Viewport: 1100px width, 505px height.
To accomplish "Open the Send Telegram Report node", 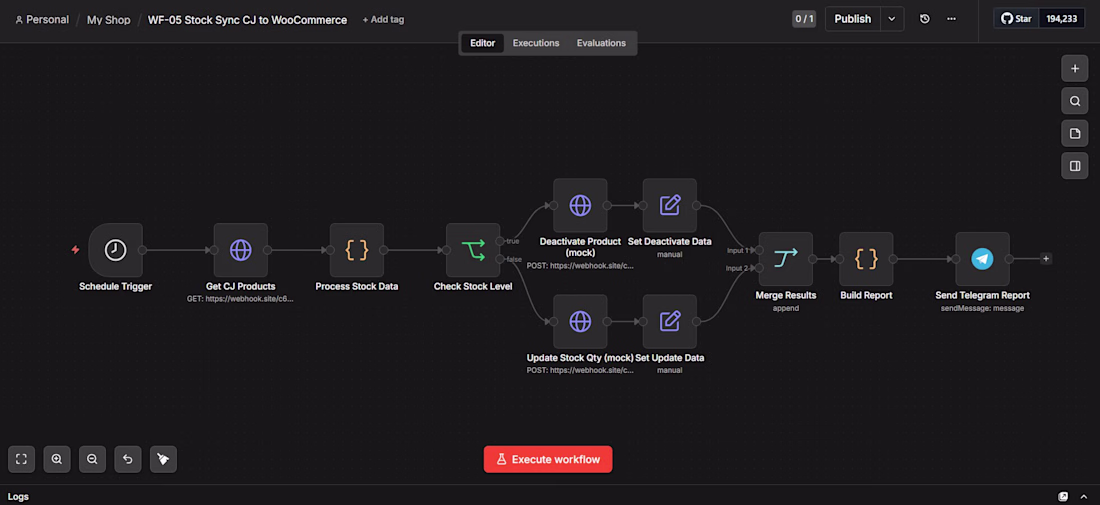I will (x=982, y=260).
